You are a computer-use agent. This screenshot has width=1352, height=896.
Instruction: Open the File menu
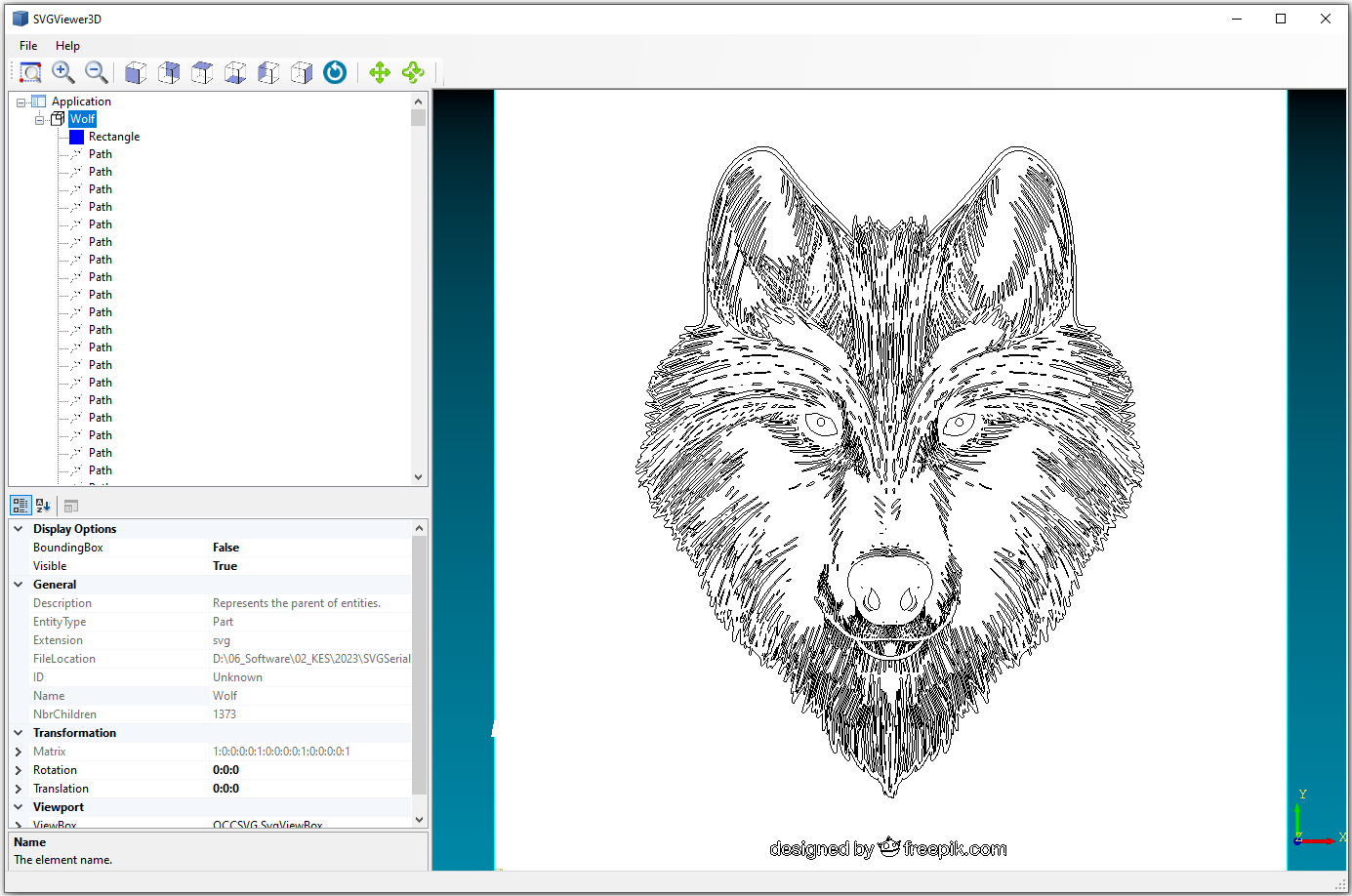point(28,46)
